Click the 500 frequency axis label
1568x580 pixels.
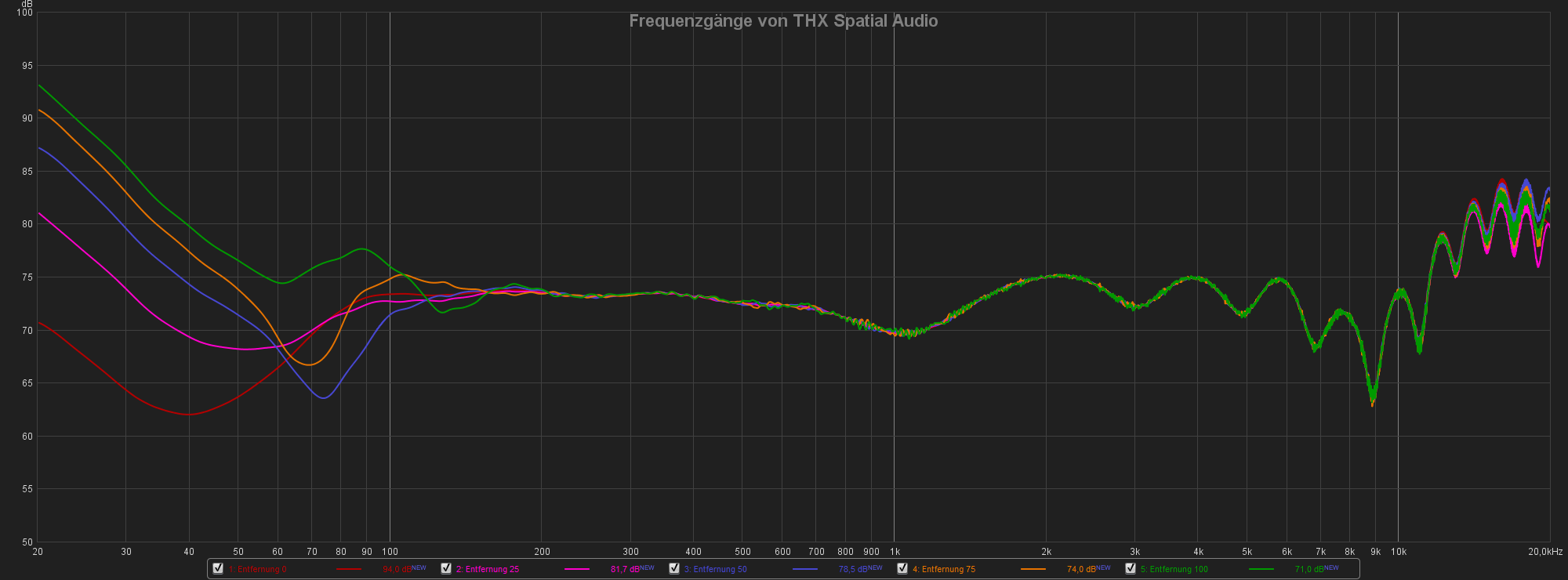pyautogui.click(x=742, y=552)
